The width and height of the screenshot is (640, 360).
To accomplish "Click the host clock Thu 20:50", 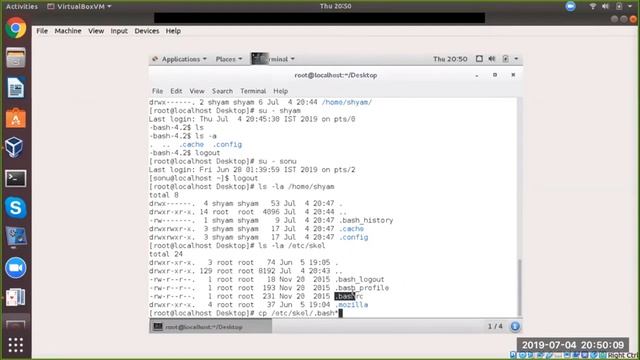I will point(336,6).
